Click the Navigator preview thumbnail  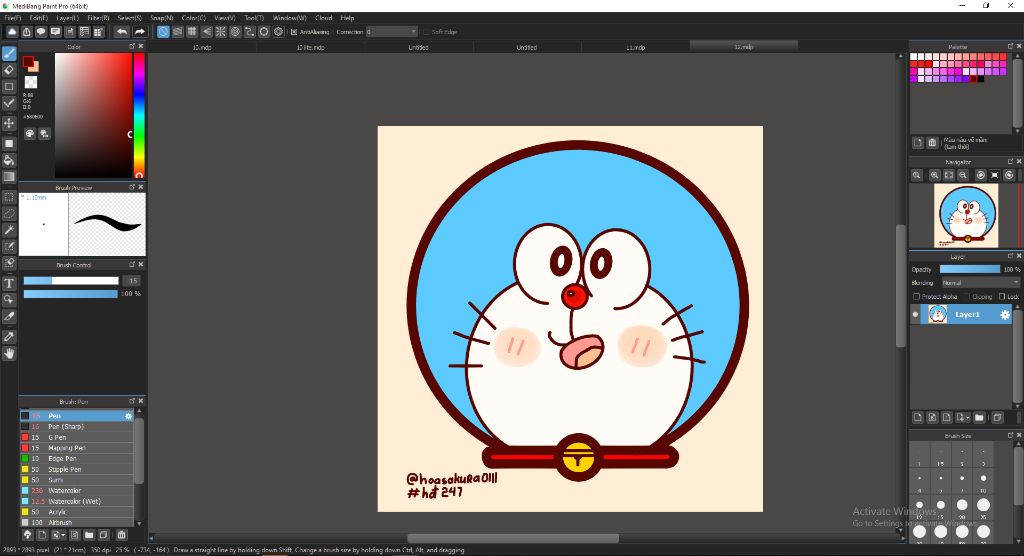tap(966, 216)
